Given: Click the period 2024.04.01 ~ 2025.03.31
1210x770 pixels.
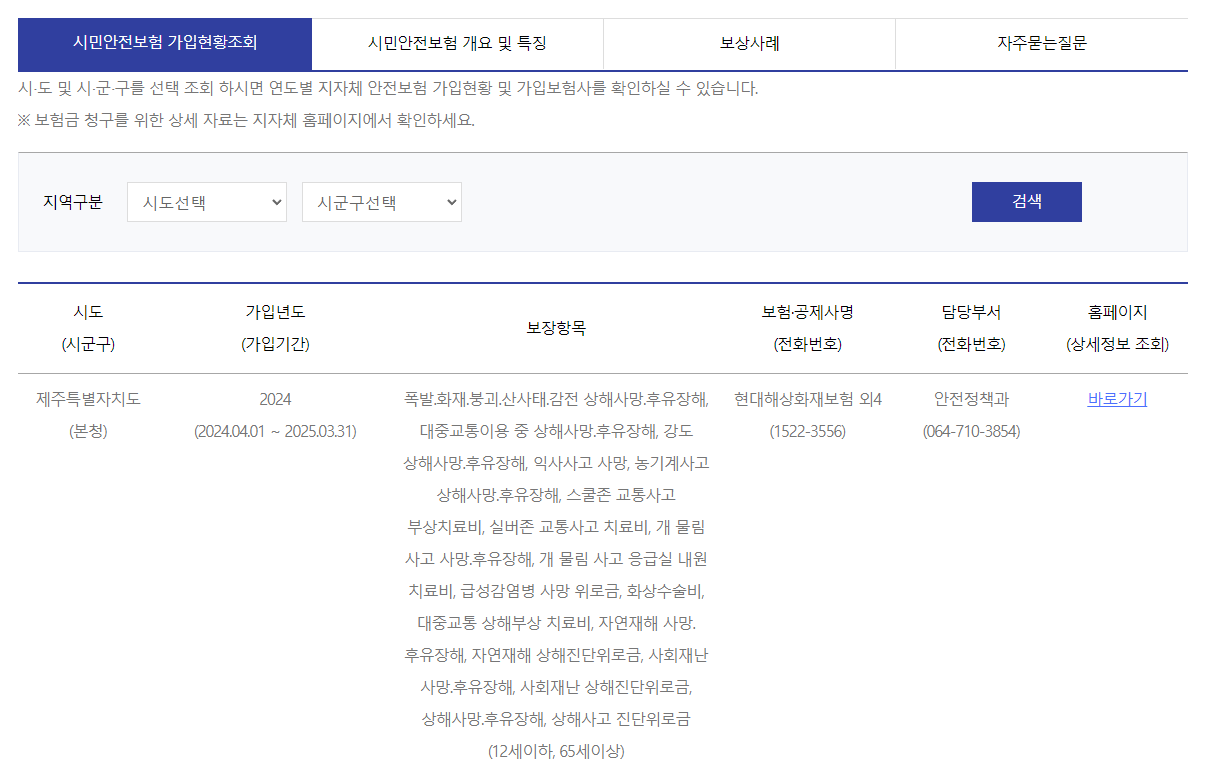Looking at the screenshot, I should click(x=275, y=431).
